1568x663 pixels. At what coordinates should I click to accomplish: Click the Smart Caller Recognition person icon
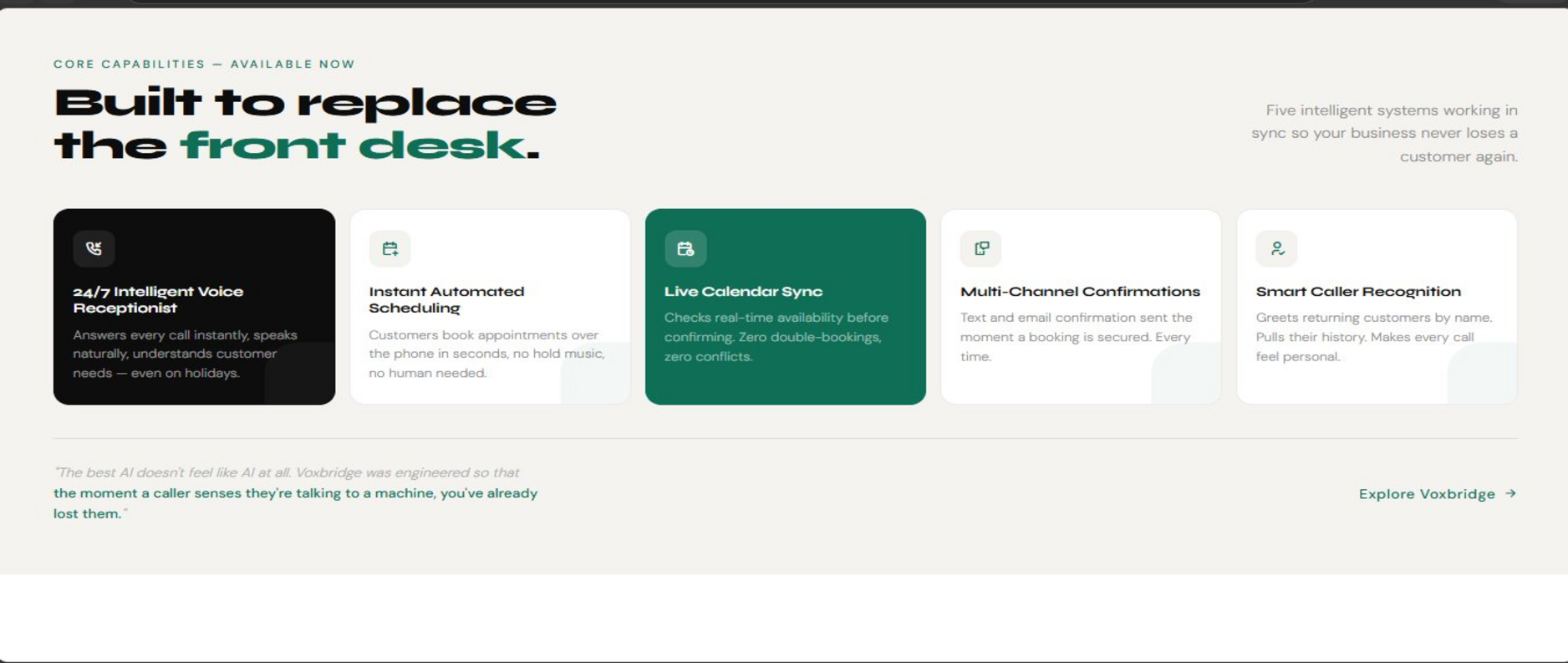pyautogui.click(x=1276, y=248)
